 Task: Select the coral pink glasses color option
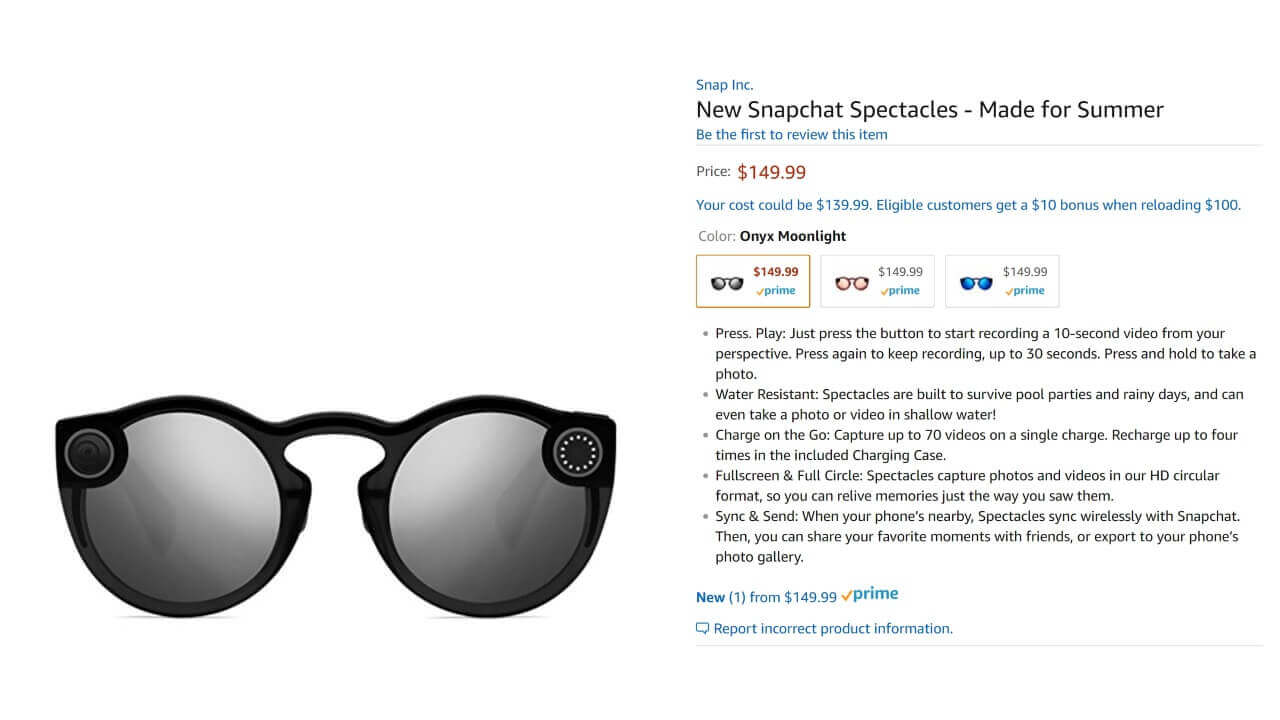[x=852, y=283]
